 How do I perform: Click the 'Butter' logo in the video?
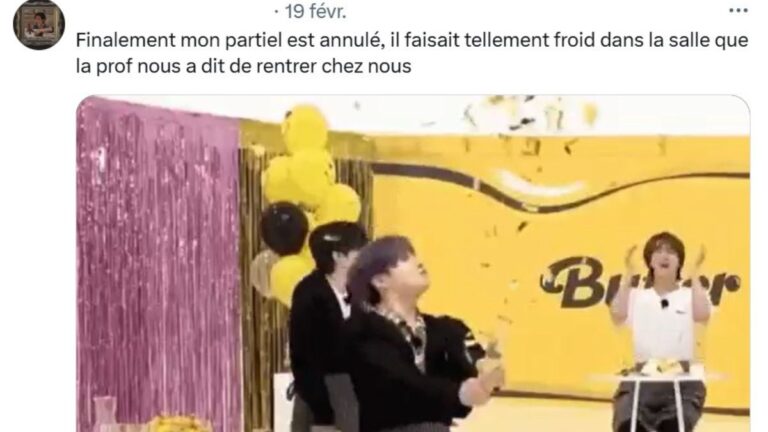point(639,281)
